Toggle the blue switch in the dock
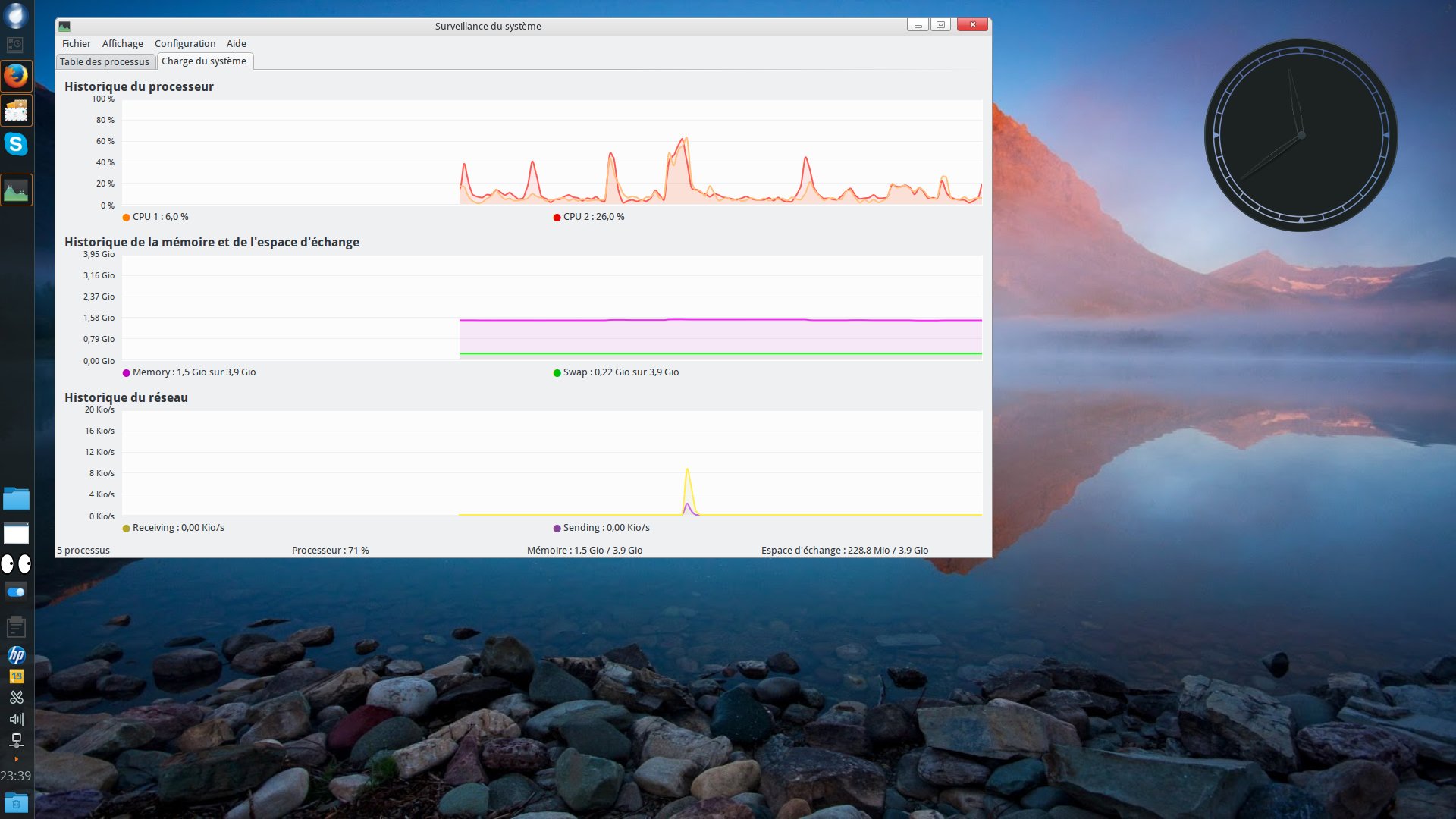The width and height of the screenshot is (1456, 819). (16, 592)
